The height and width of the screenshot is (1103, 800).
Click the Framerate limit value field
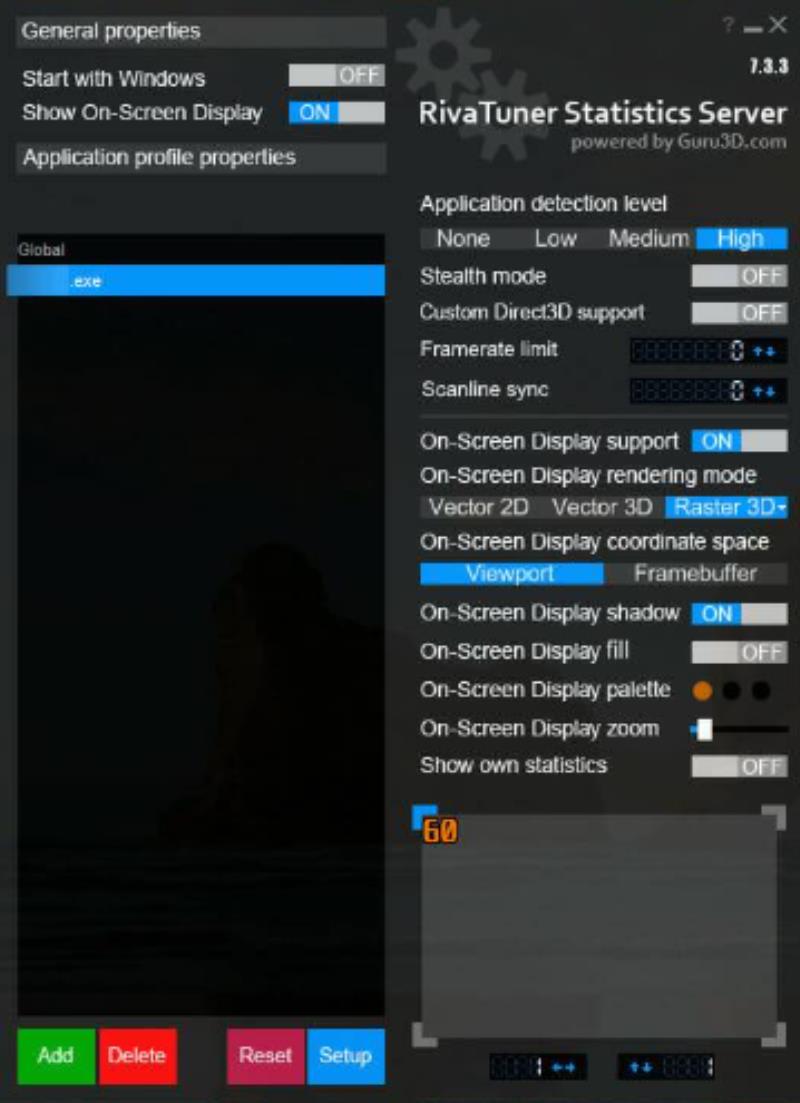687,350
